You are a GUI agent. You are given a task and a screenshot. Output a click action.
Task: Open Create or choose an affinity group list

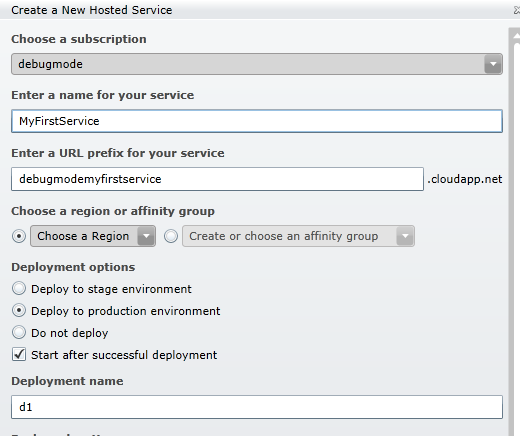(x=298, y=236)
